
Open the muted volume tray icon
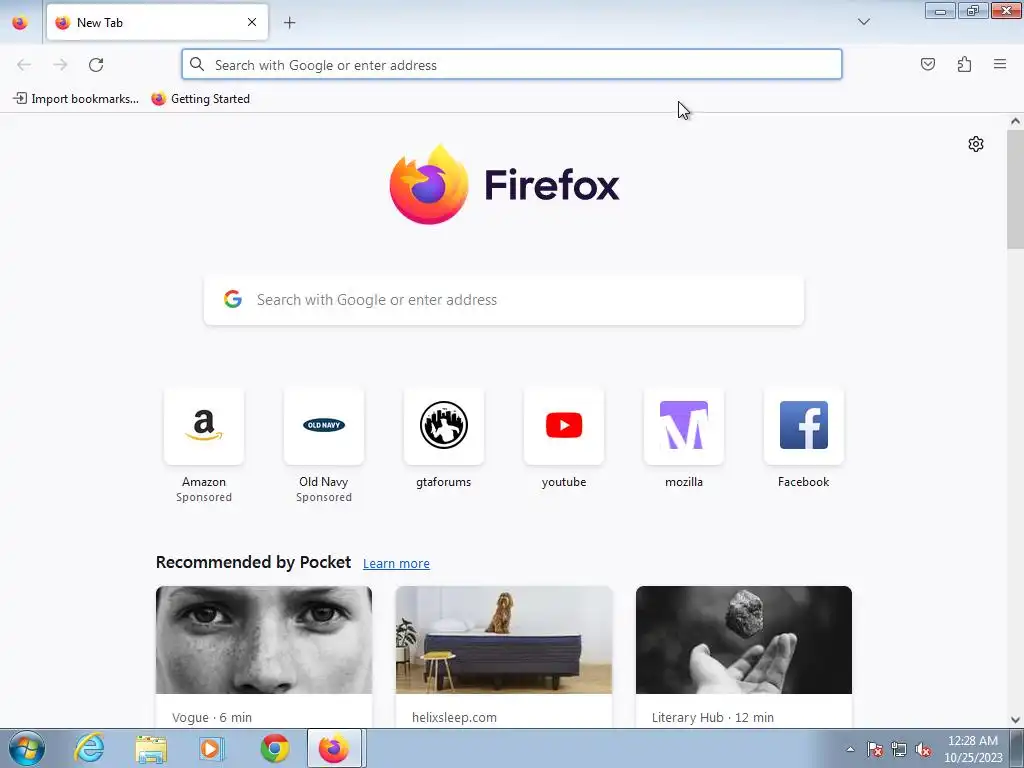pyautogui.click(x=923, y=749)
